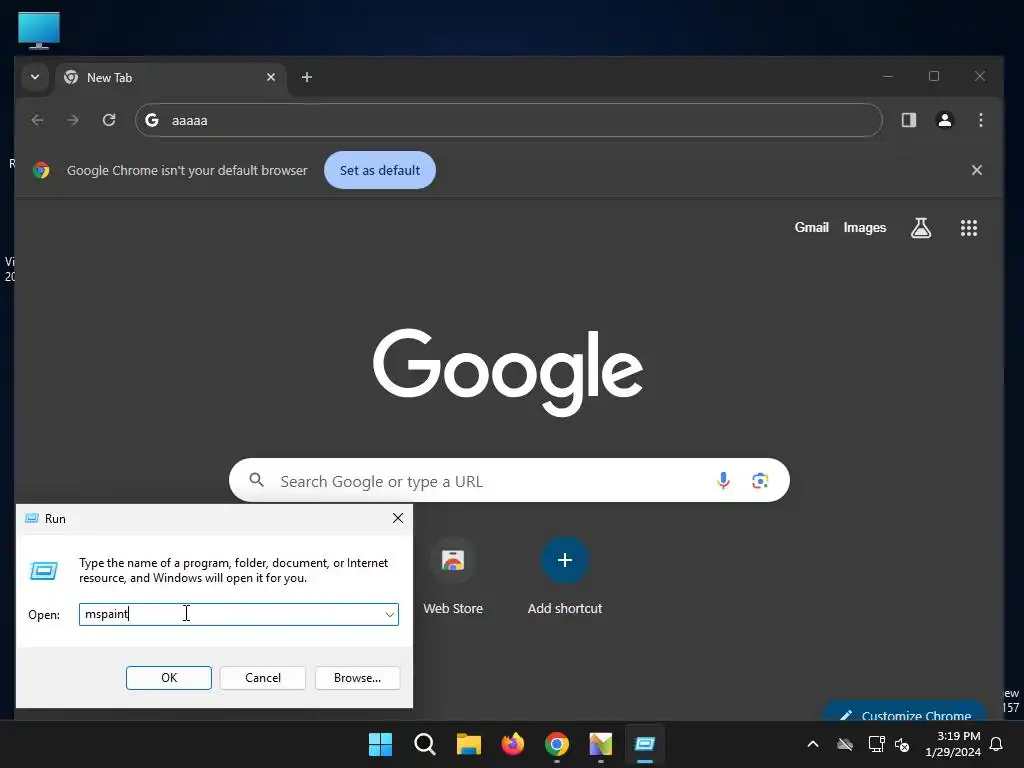Open Chrome three-dot menu
The height and width of the screenshot is (768, 1024).
pyautogui.click(x=980, y=120)
